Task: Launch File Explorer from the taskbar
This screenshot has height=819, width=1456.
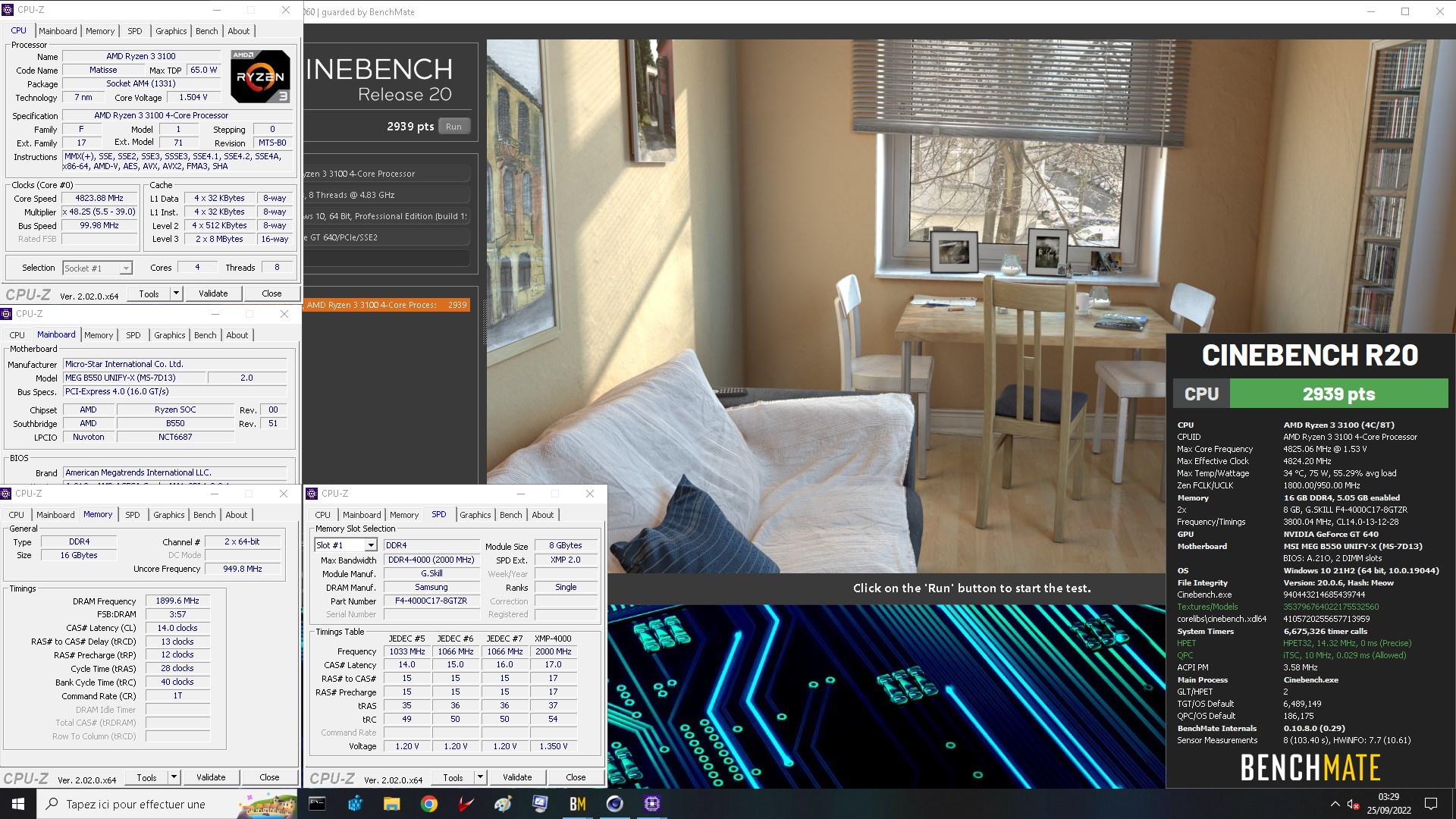Action: pyautogui.click(x=392, y=804)
